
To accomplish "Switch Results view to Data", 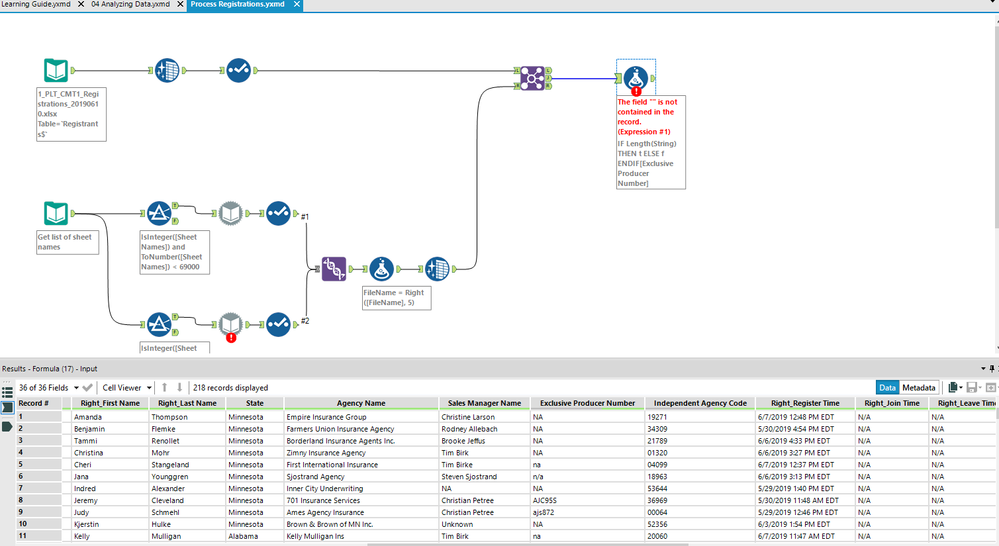I will pyautogui.click(x=888, y=387).
